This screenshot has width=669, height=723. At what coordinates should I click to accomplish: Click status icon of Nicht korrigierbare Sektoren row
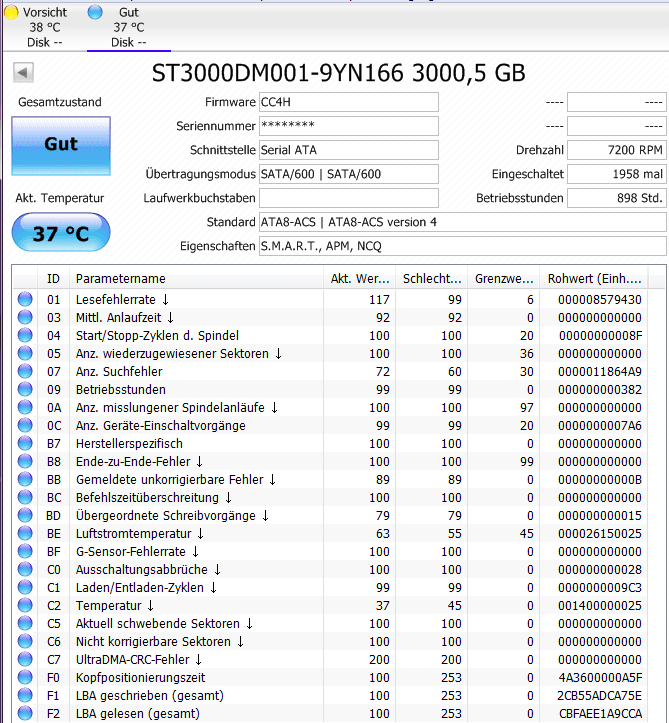[25, 641]
